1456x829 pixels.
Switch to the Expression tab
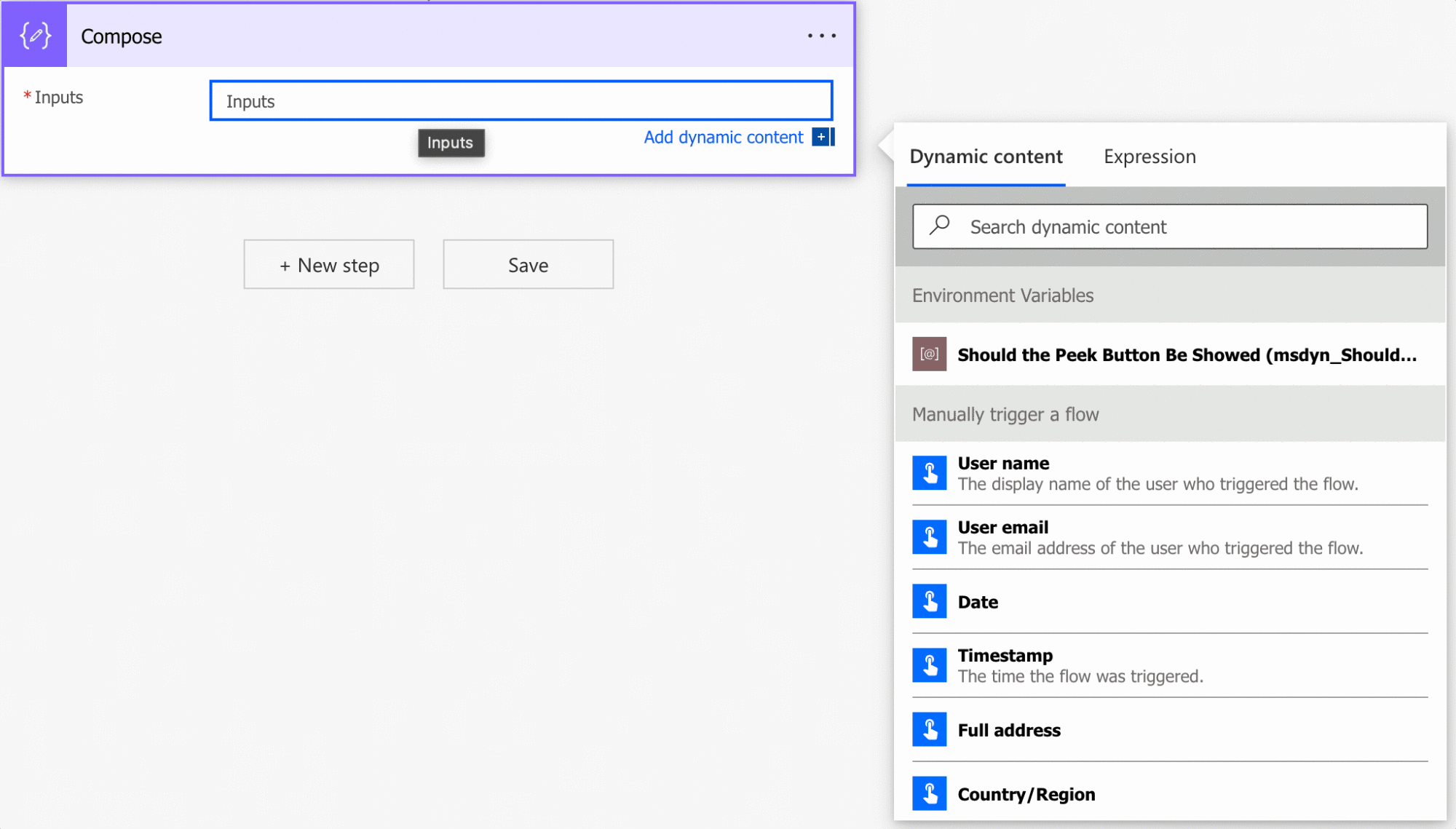[x=1149, y=156]
